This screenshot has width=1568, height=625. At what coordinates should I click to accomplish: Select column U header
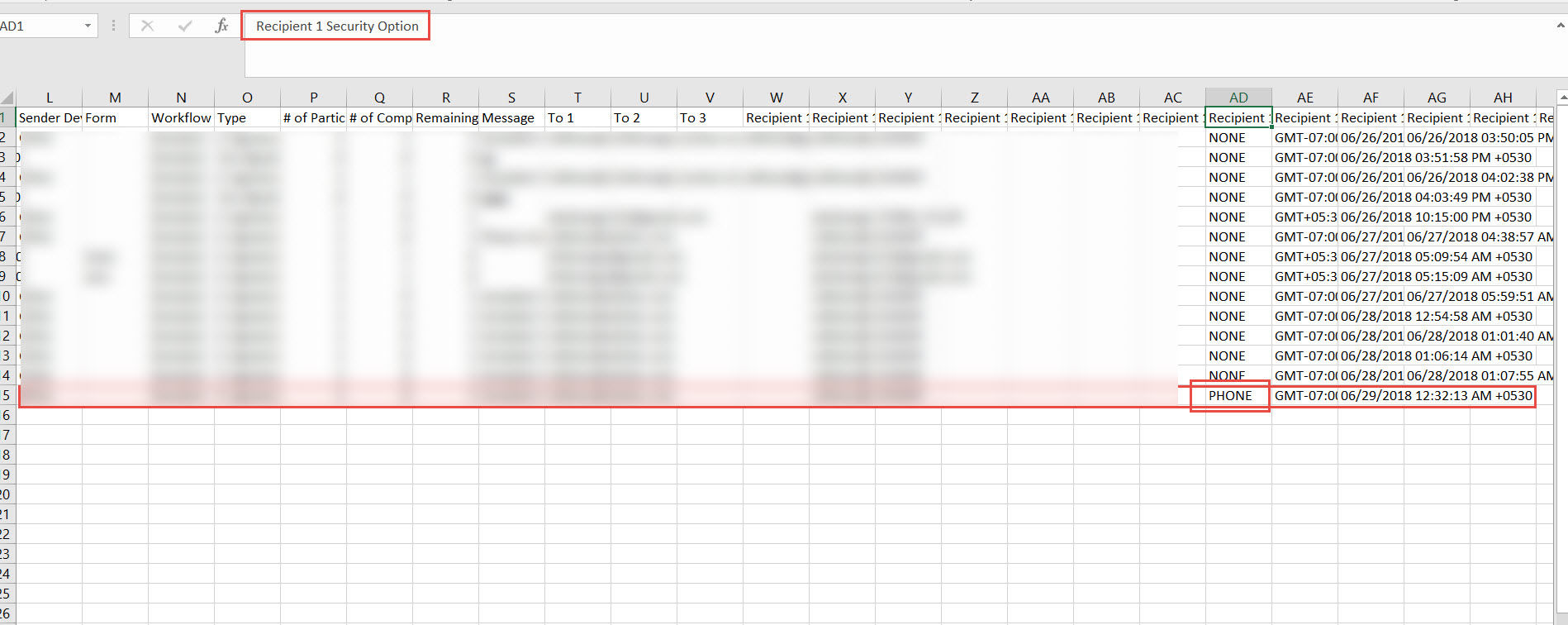click(644, 98)
